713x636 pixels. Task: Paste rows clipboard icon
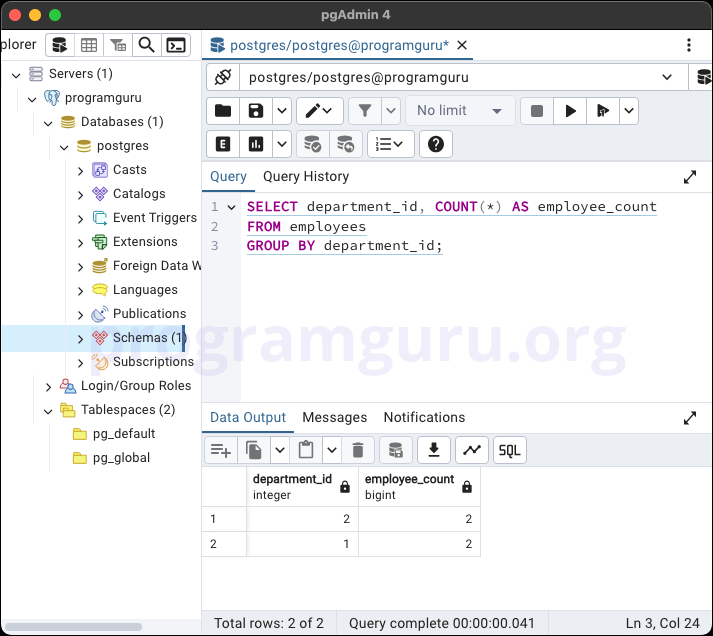(306, 450)
